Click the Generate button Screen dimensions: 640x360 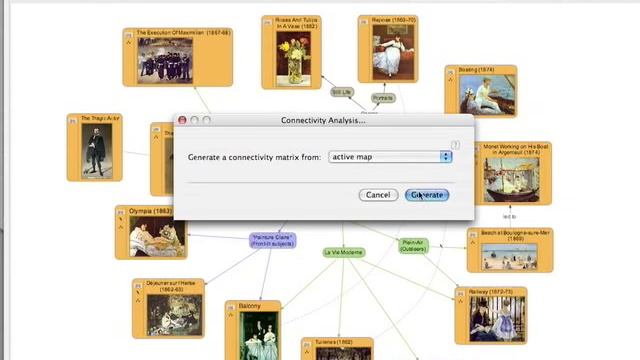click(427, 195)
